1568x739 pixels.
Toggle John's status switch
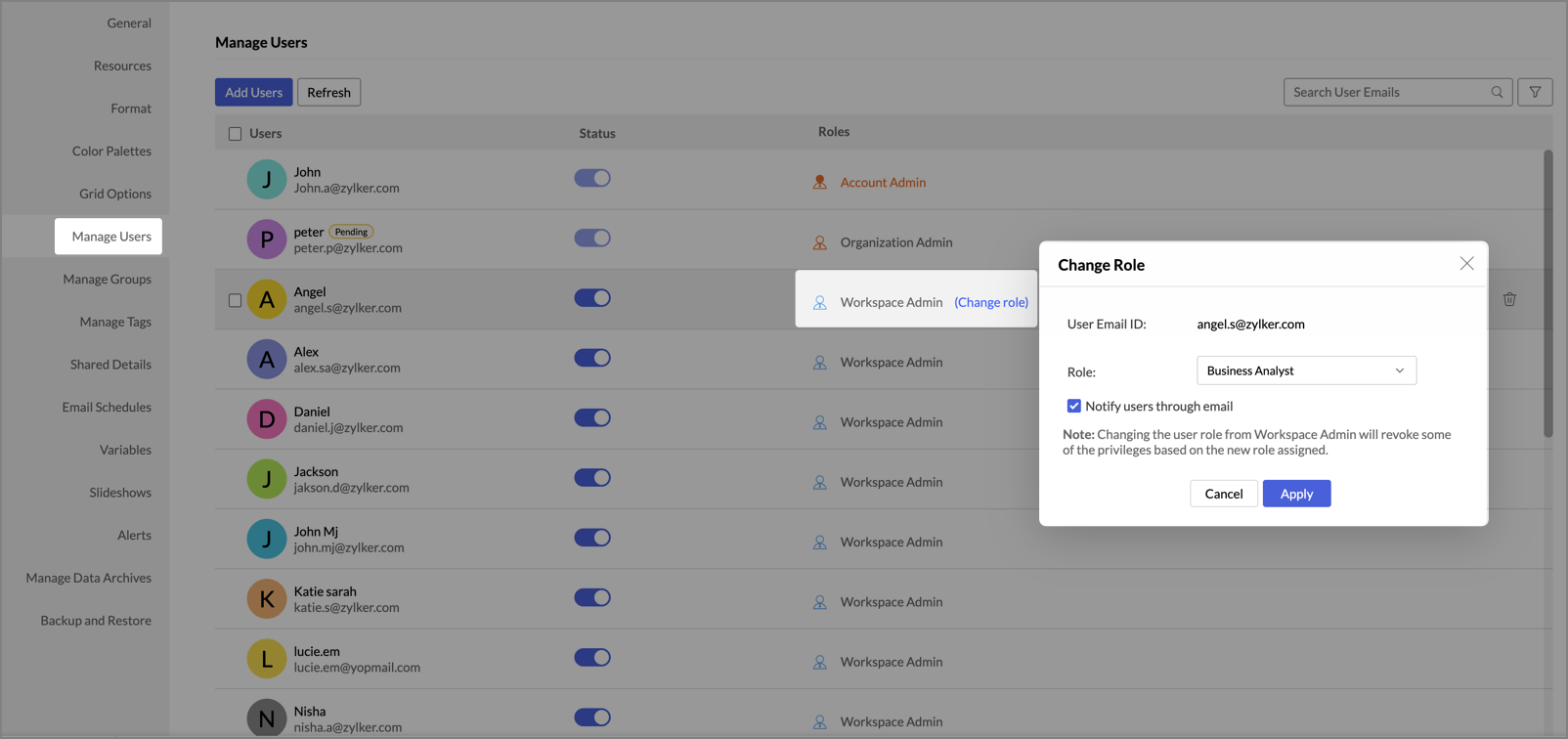592,178
